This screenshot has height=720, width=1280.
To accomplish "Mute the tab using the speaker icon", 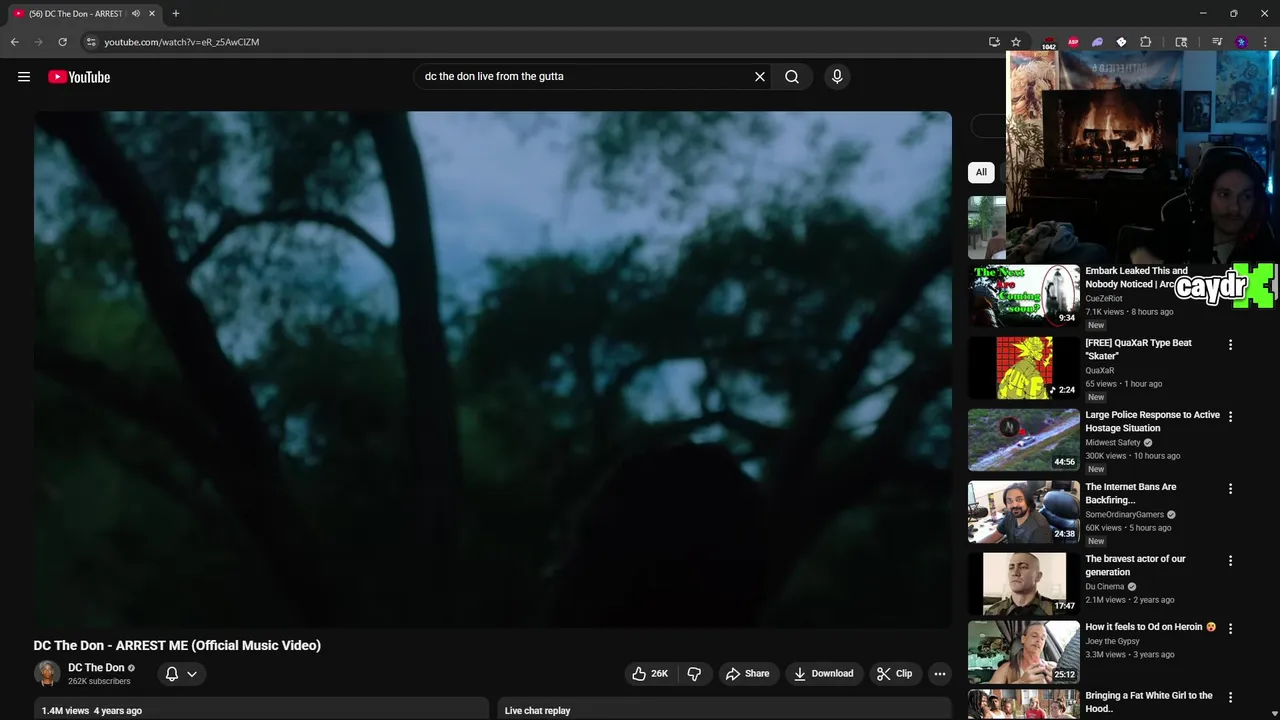I will [x=136, y=14].
